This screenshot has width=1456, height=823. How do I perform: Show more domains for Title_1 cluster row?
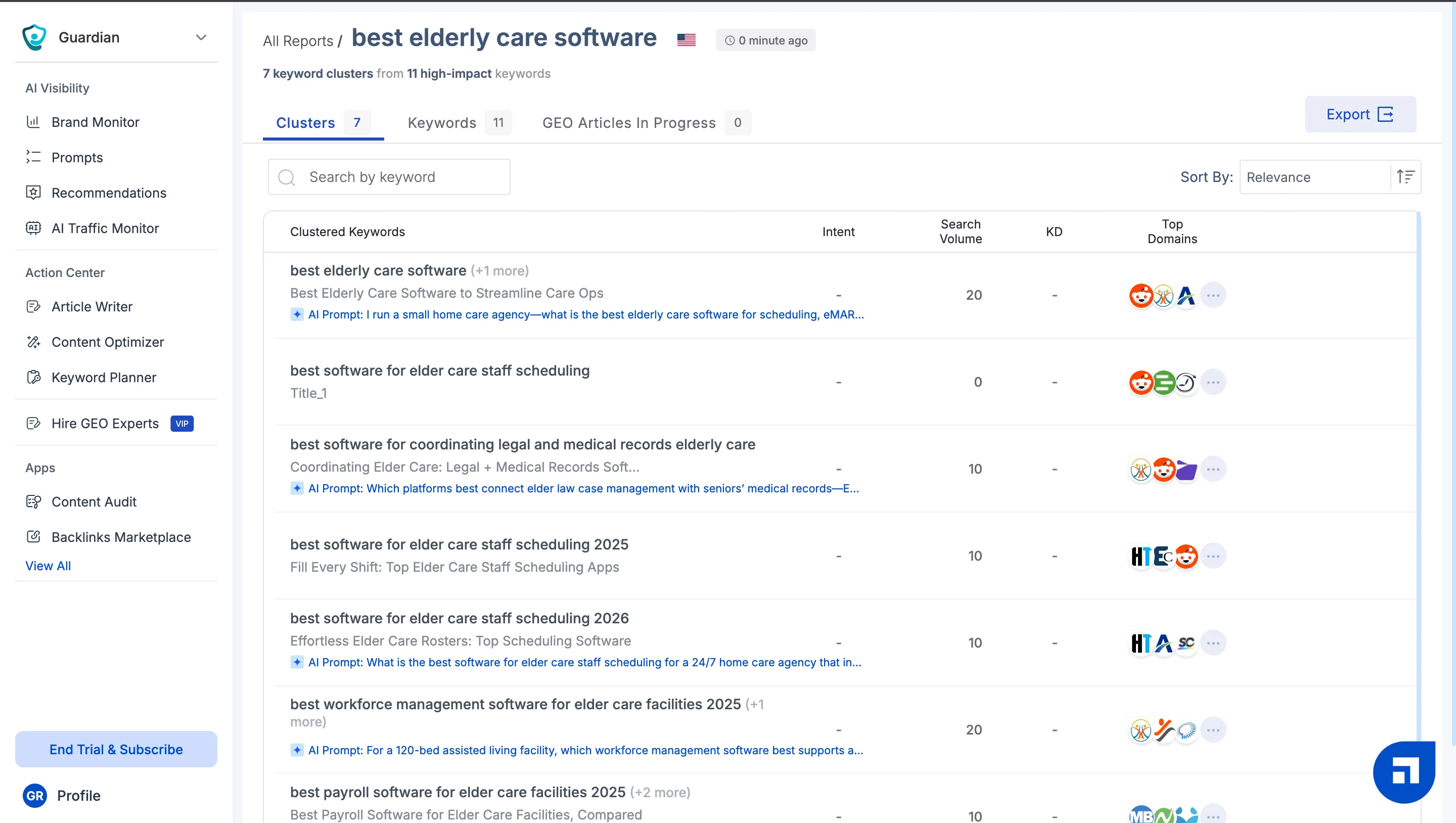point(1213,382)
